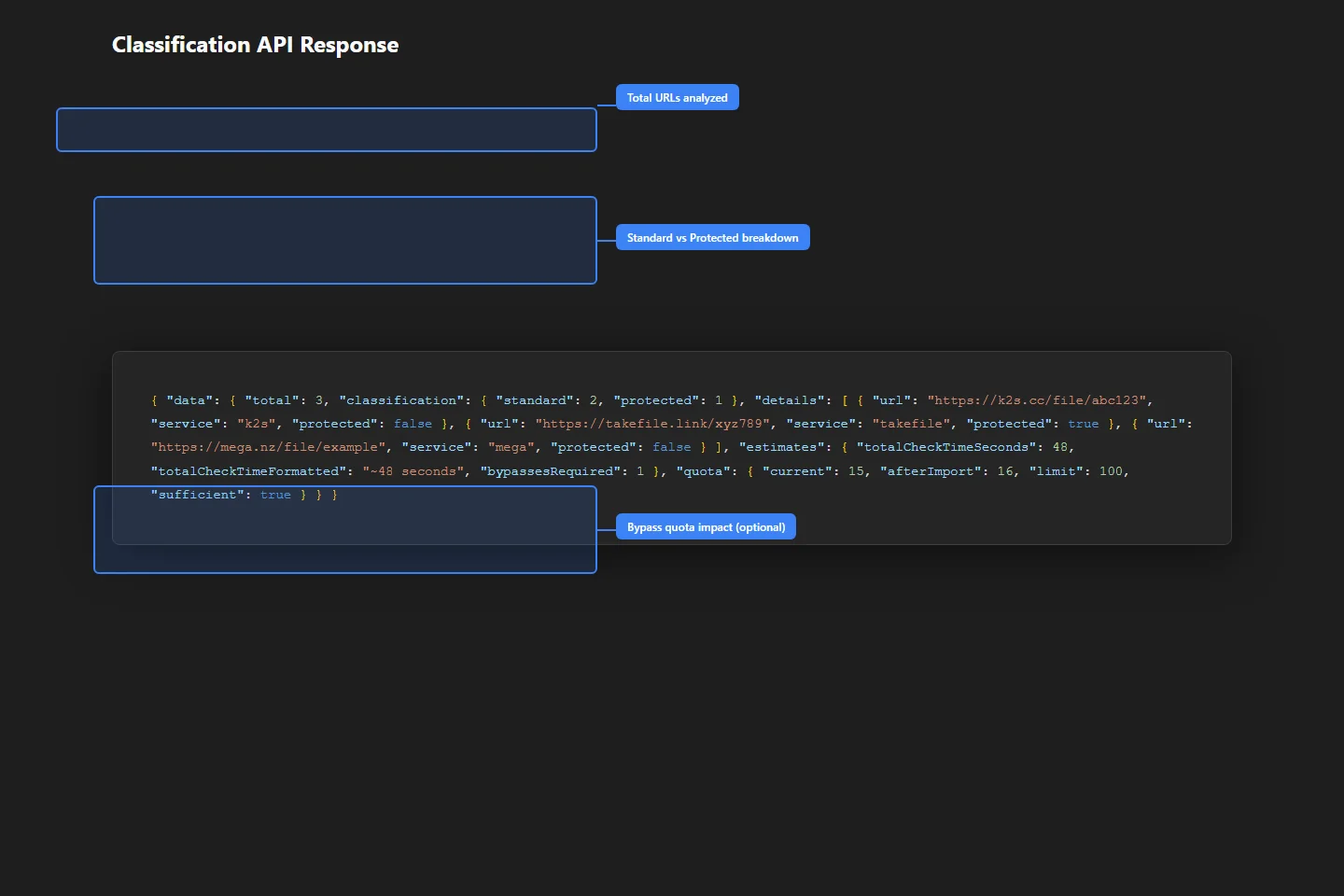
Task: Click the "totalCheckTimeSeconds" key in JSON
Action: click(x=945, y=447)
